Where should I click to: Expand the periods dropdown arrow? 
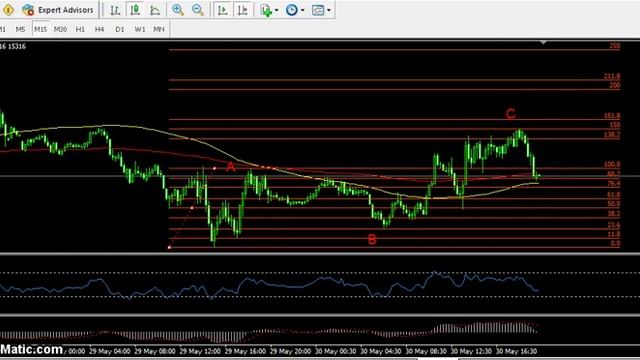click(x=302, y=10)
